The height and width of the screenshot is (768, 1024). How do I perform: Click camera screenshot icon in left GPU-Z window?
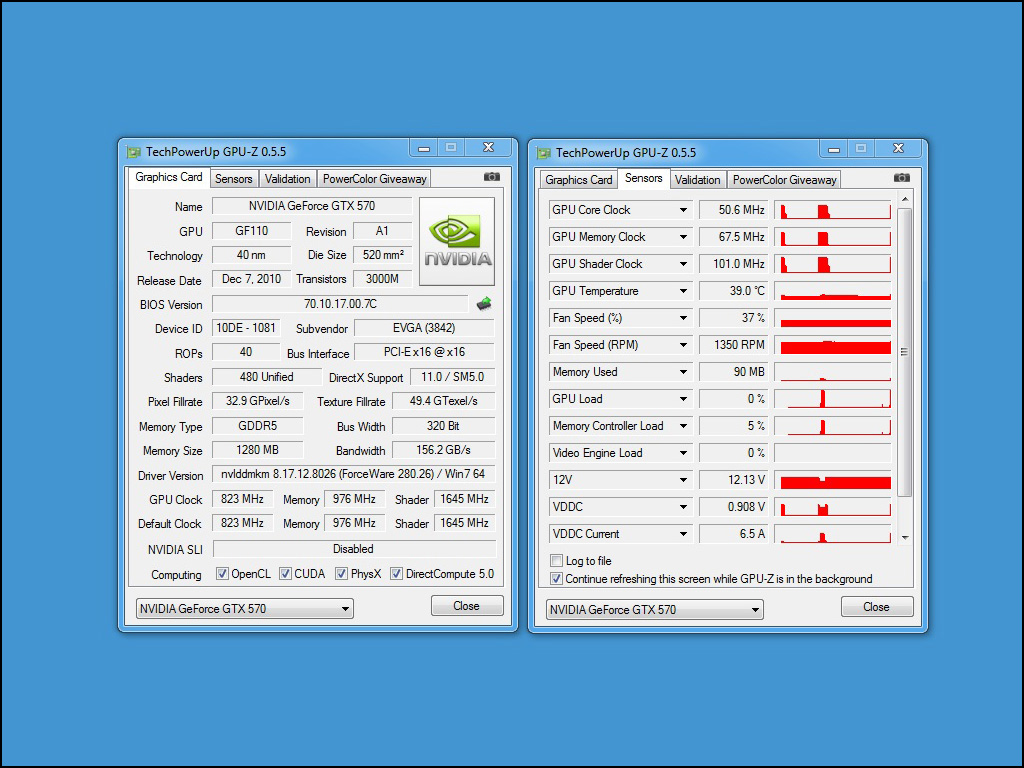[x=492, y=177]
